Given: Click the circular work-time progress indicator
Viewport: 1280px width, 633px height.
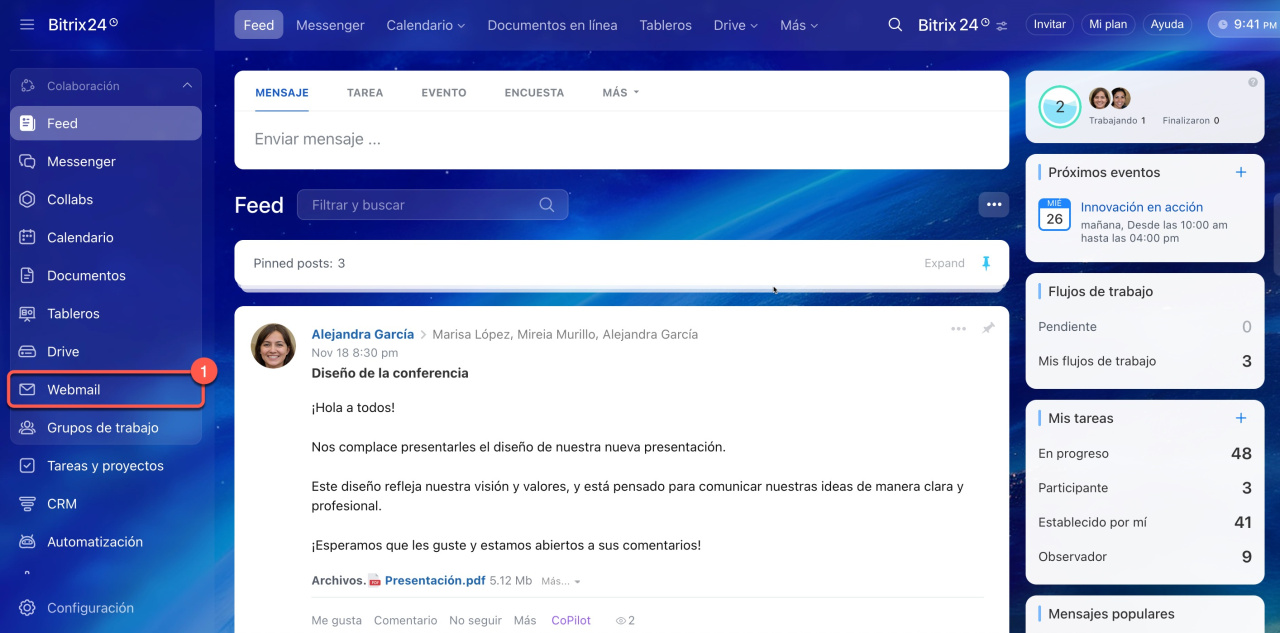Looking at the screenshot, I should pos(1060,107).
